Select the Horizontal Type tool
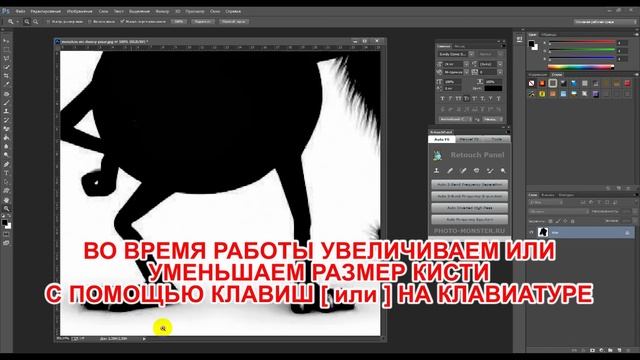 pos(6,173)
